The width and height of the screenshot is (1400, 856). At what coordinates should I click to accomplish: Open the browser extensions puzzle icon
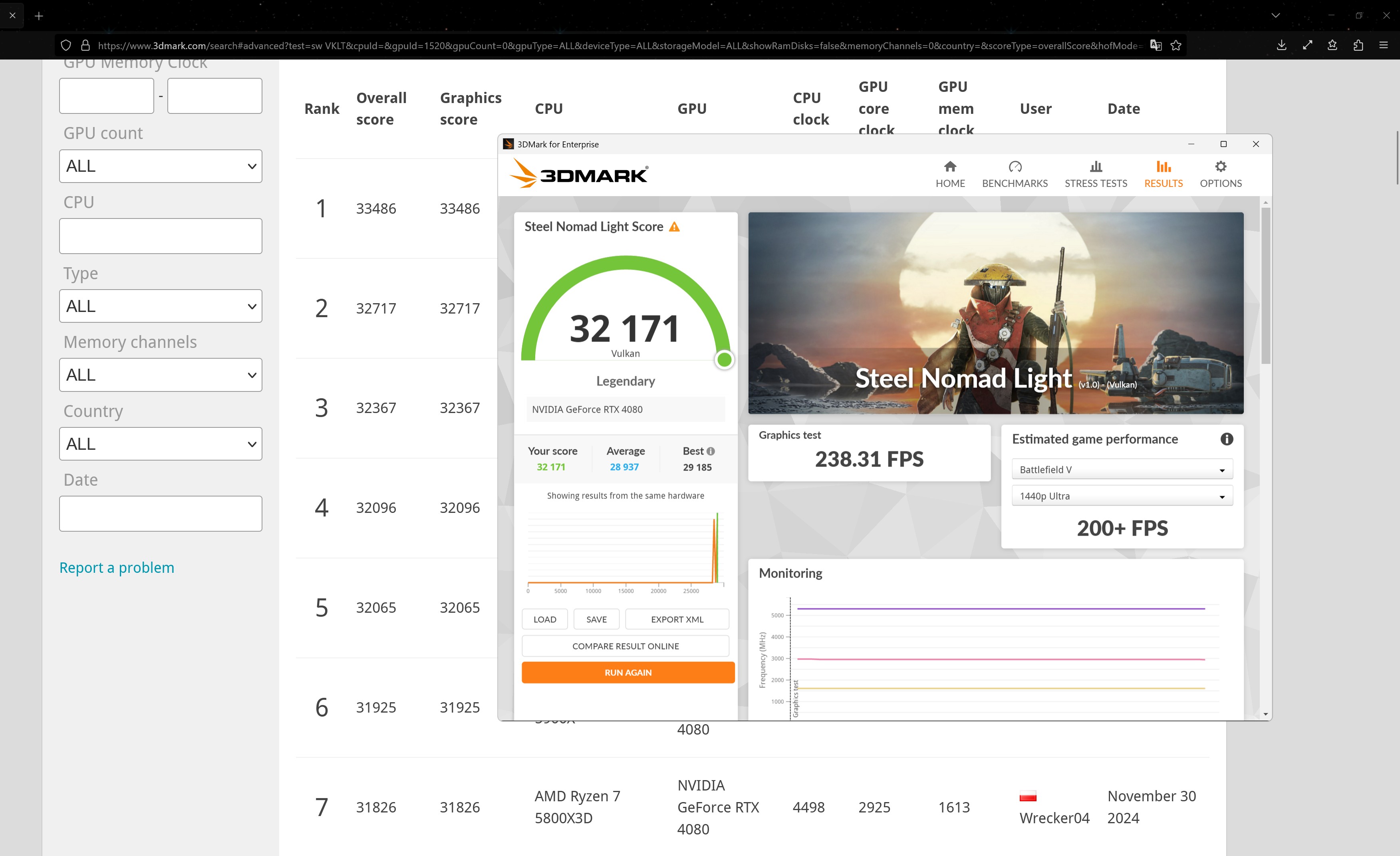[1358, 46]
